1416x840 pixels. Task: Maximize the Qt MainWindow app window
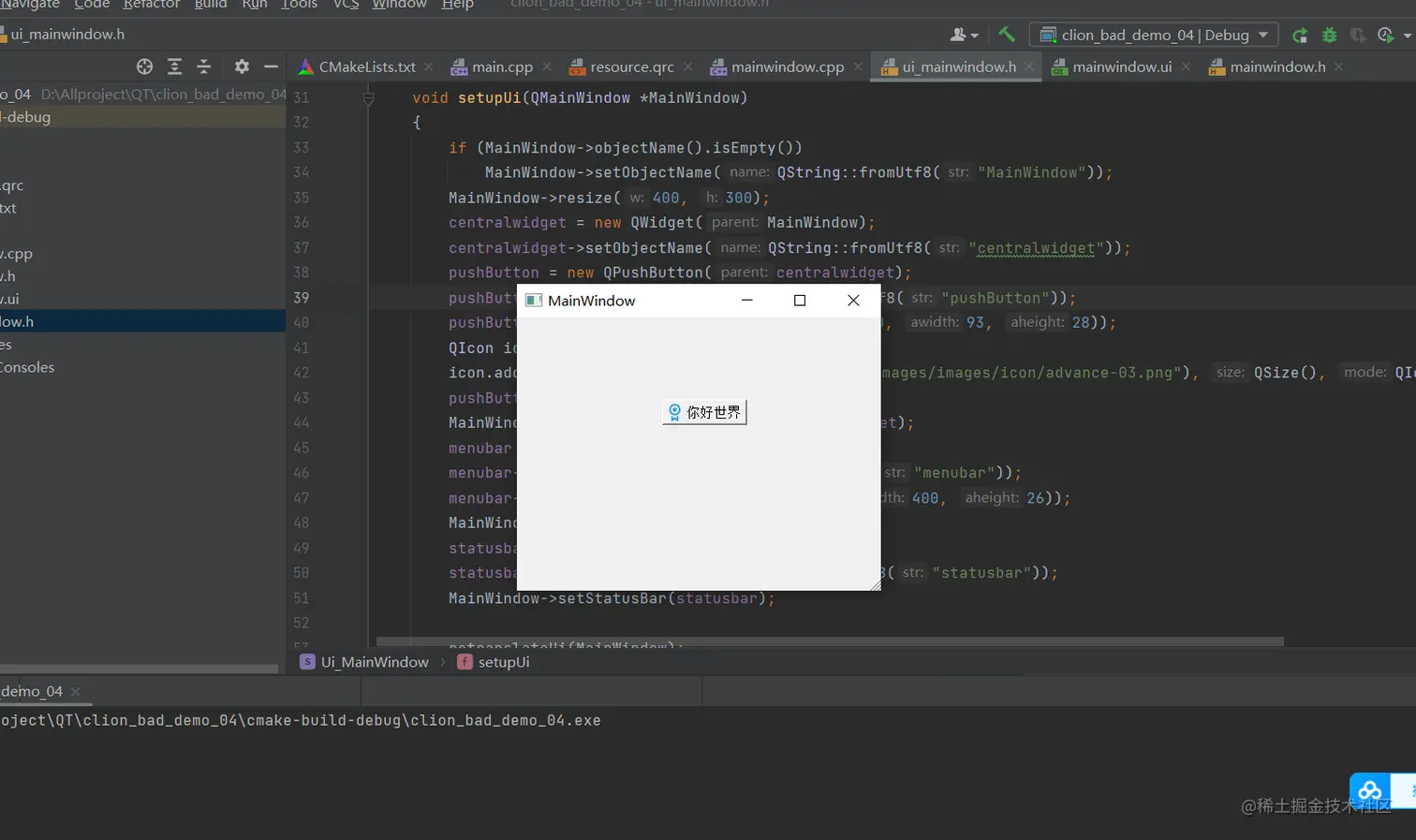click(800, 301)
